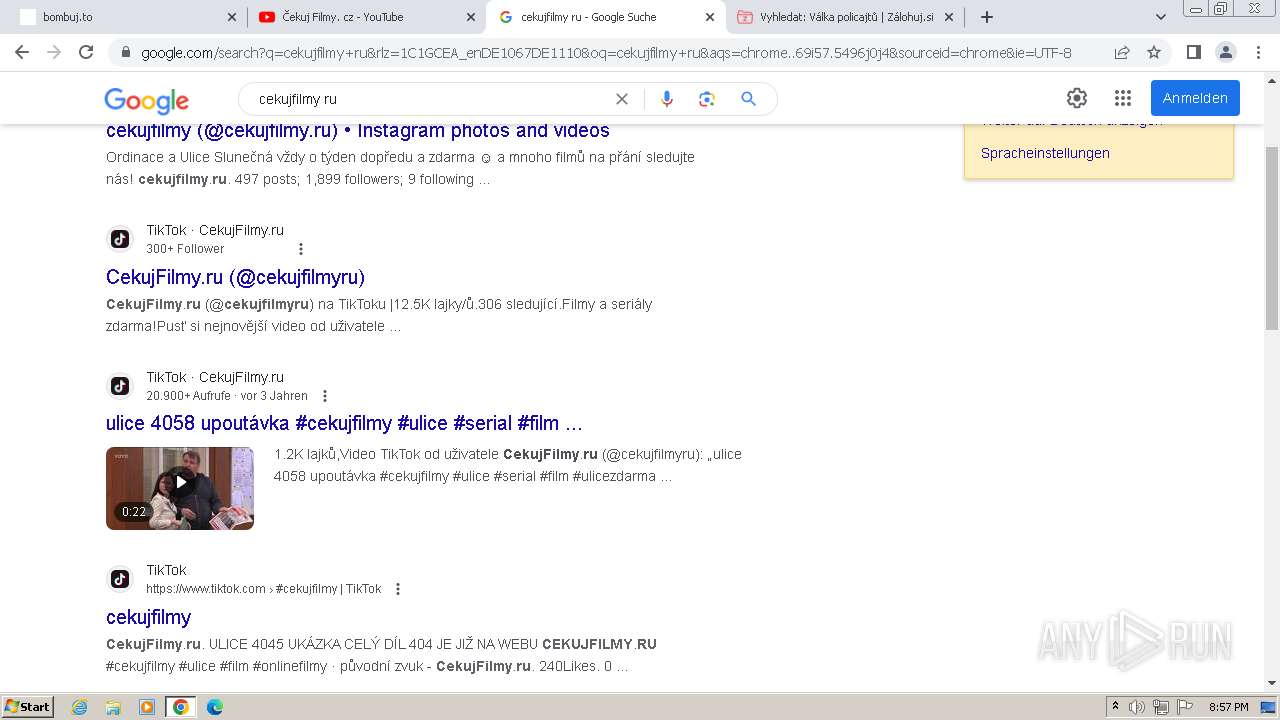Submit search with magnifier icon

tap(748, 99)
